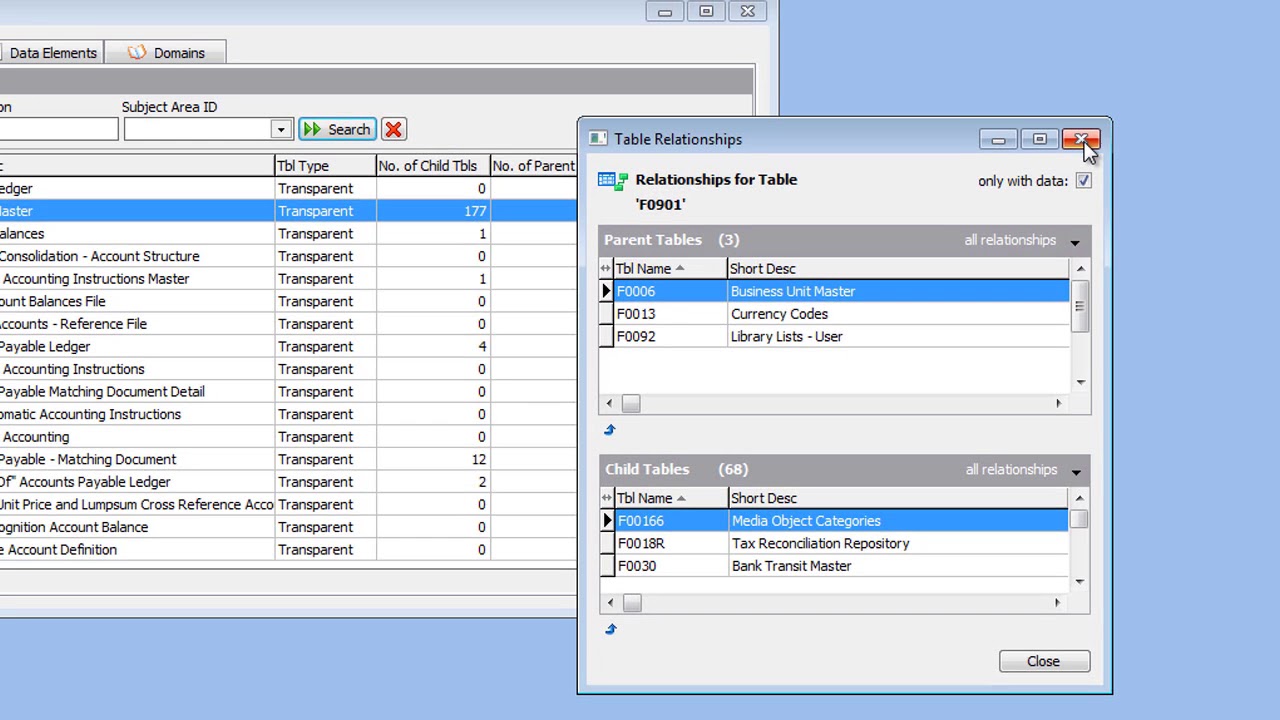Select 'e Account Definition' row
The width and height of the screenshot is (1280, 720).
[288, 550]
